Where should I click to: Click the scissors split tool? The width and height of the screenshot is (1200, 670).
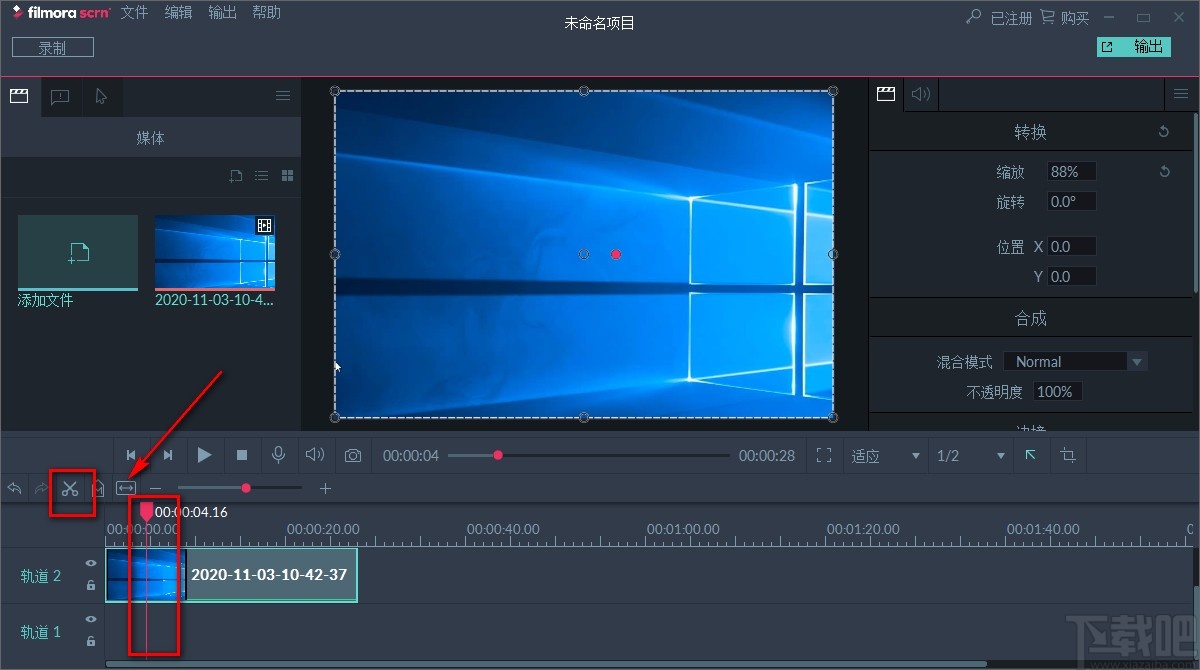click(x=69, y=489)
